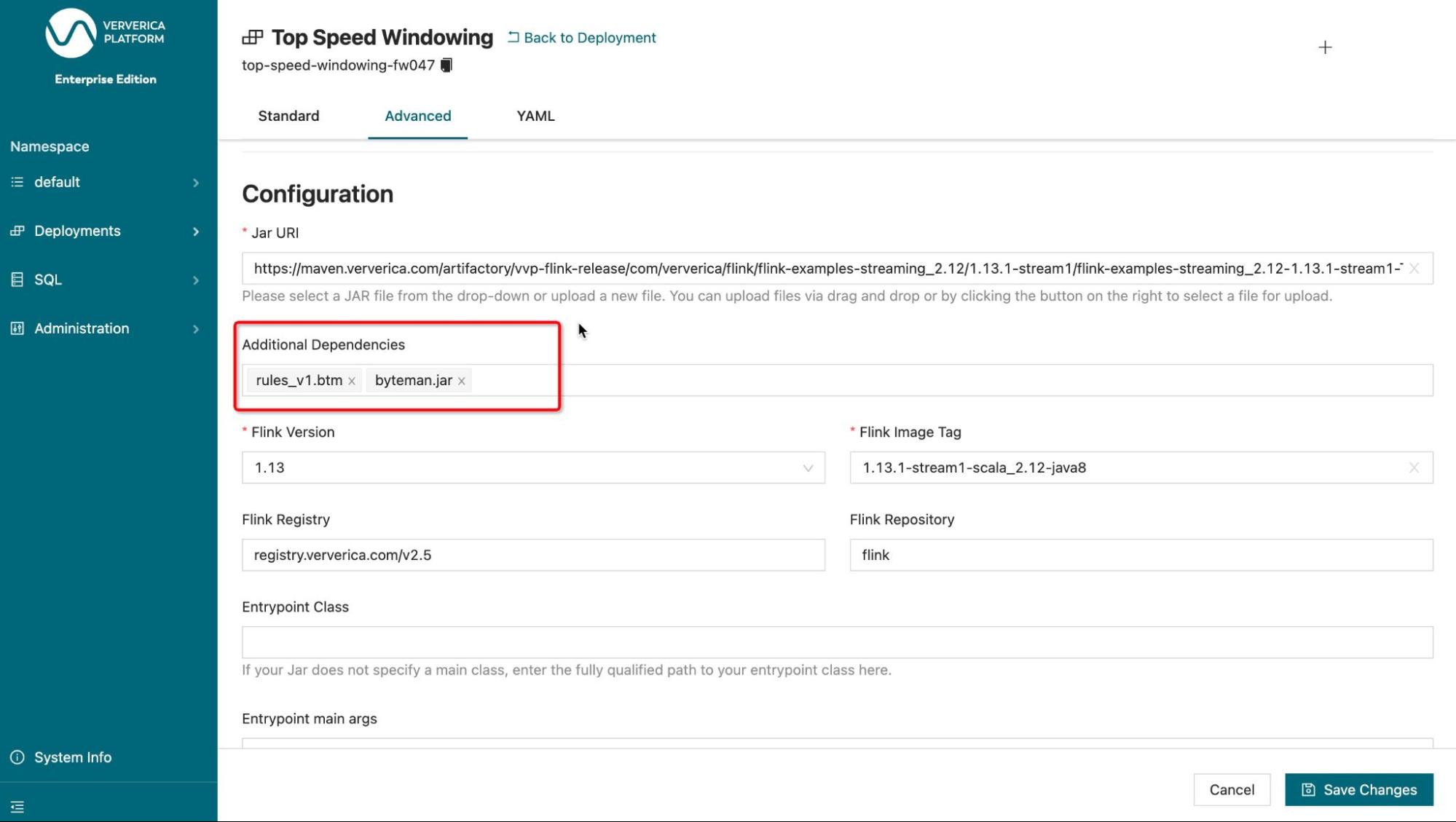Collapse the sidebar using the bottom-left icon
The height and width of the screenshot is (822, 1456).
pyautogui.click(x=17, y=808)
